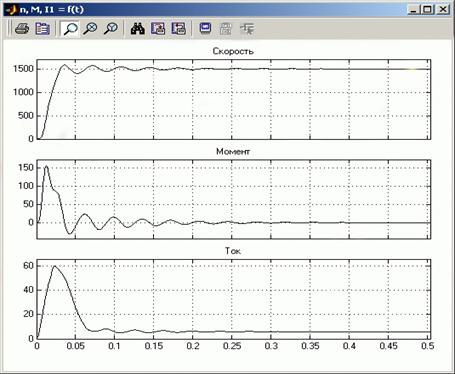Click the peak of the Момент torque curve
This screenshot has height=374, width=455.
tap(46, 166)
